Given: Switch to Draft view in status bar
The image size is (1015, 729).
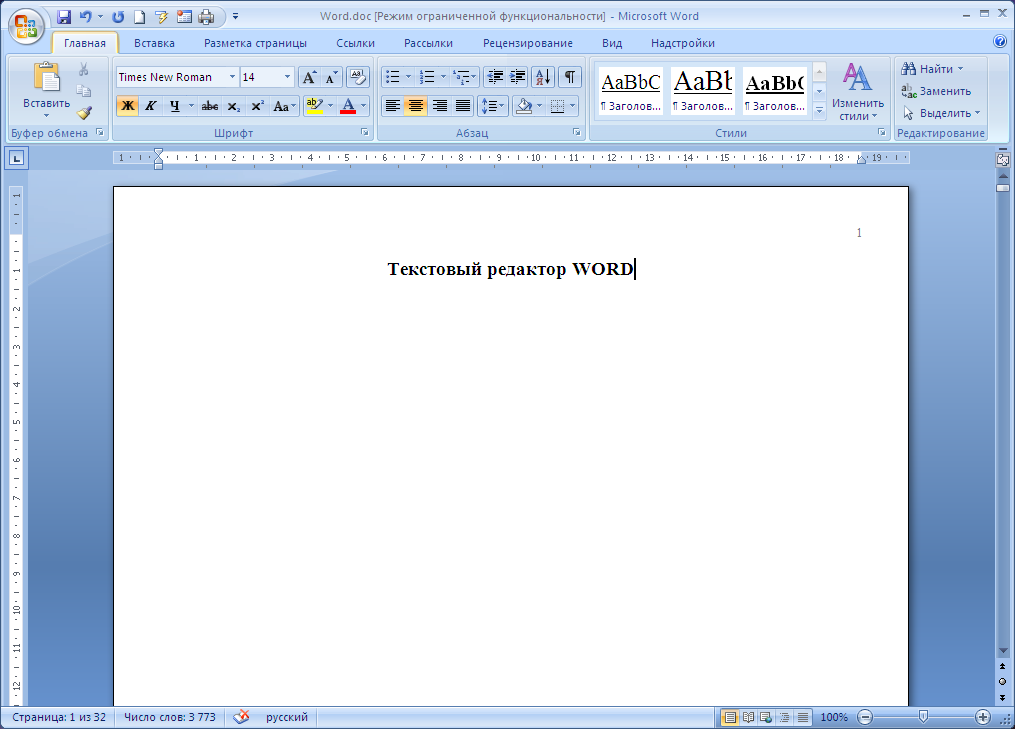Looking at the screenshot, I should tap(803, 717).
